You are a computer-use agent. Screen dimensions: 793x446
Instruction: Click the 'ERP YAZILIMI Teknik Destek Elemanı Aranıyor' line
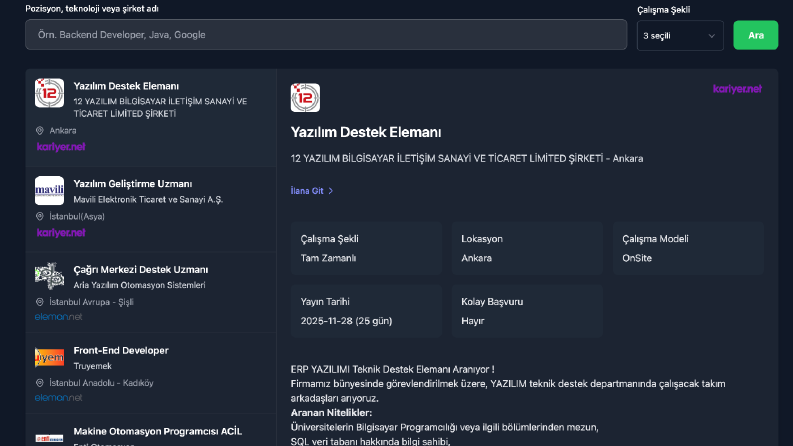pyautogui.click(x=392, y=369)
